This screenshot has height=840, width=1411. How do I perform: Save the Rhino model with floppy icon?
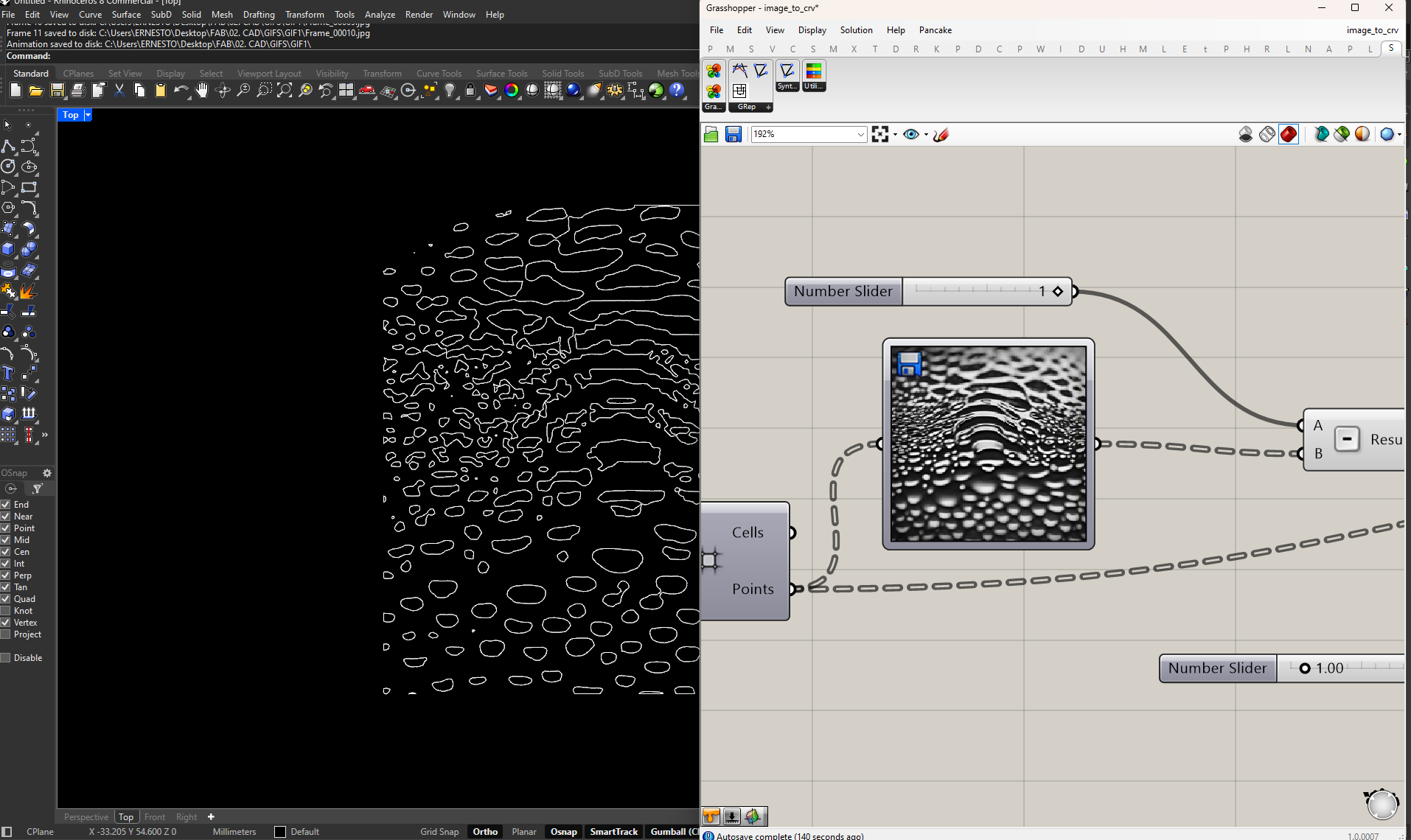tap(57, 91)
